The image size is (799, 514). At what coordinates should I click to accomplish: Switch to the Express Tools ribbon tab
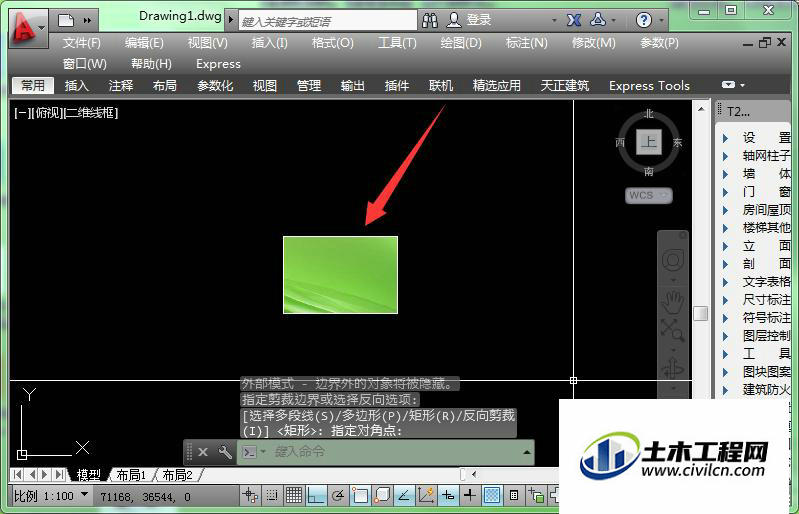(x=649, y=85)
